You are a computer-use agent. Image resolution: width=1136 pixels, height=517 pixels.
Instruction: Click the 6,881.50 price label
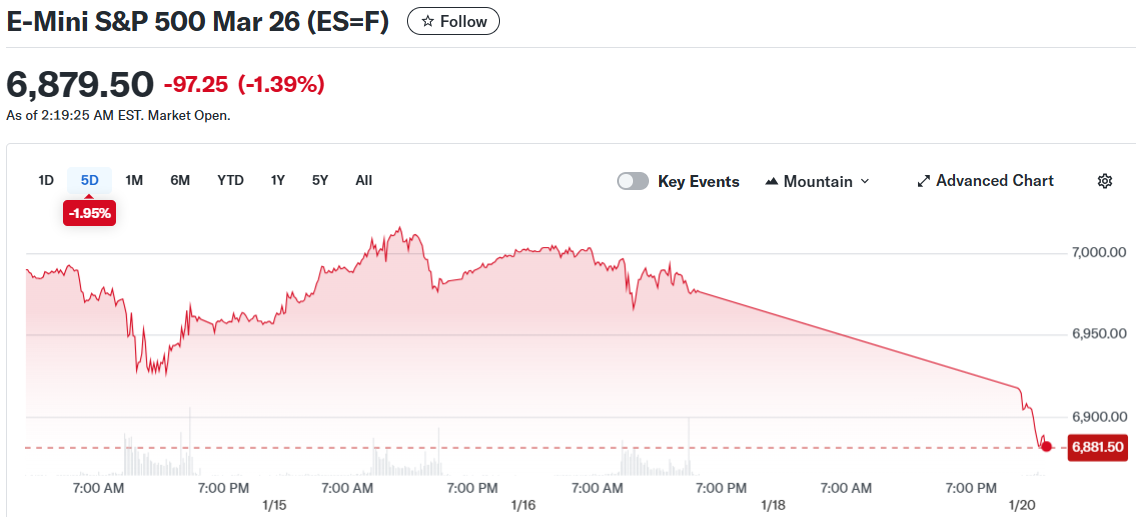[1097, 447]
